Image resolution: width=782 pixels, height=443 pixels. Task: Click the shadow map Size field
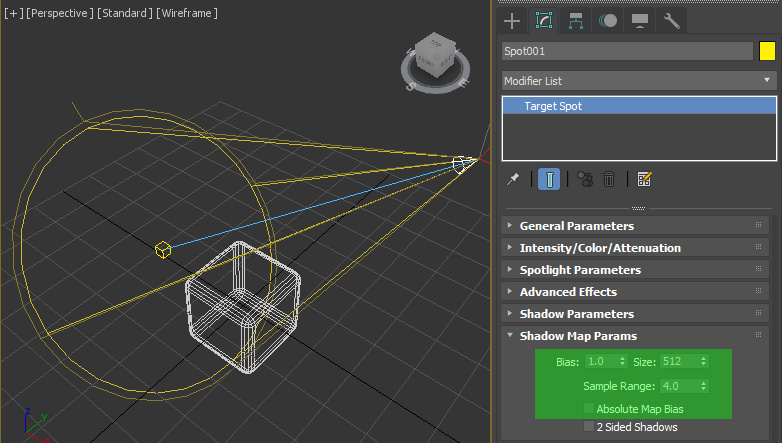pos(680,361)
